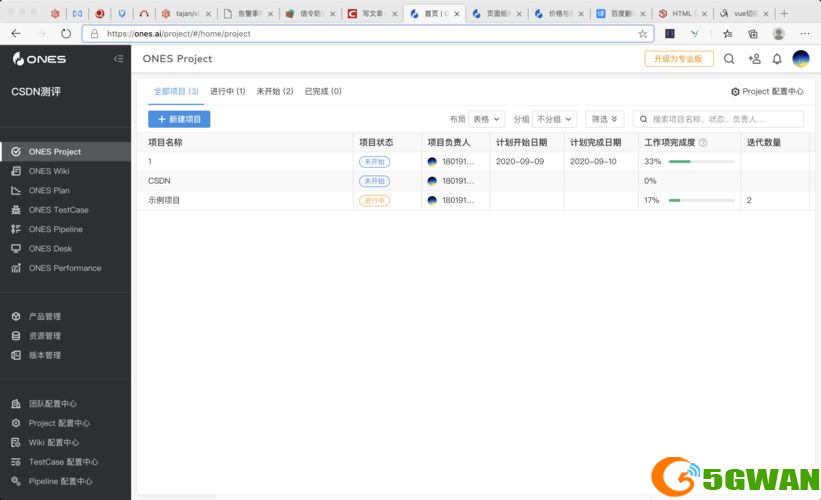Open the browser profile icon
This screenshot has height=500, width=821.
[x=779, y=34]
